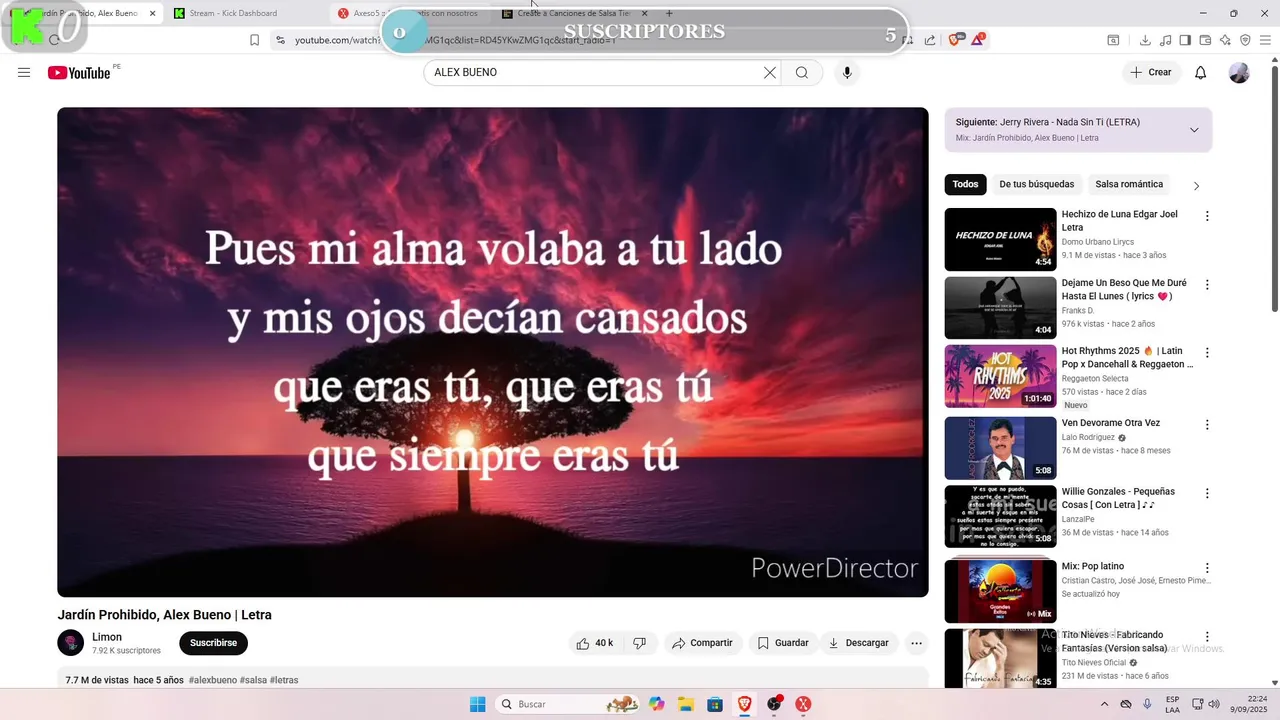Select De tus búsquedas filter chip
This screenshot has height=720, width=1280.
[1036, 184]
